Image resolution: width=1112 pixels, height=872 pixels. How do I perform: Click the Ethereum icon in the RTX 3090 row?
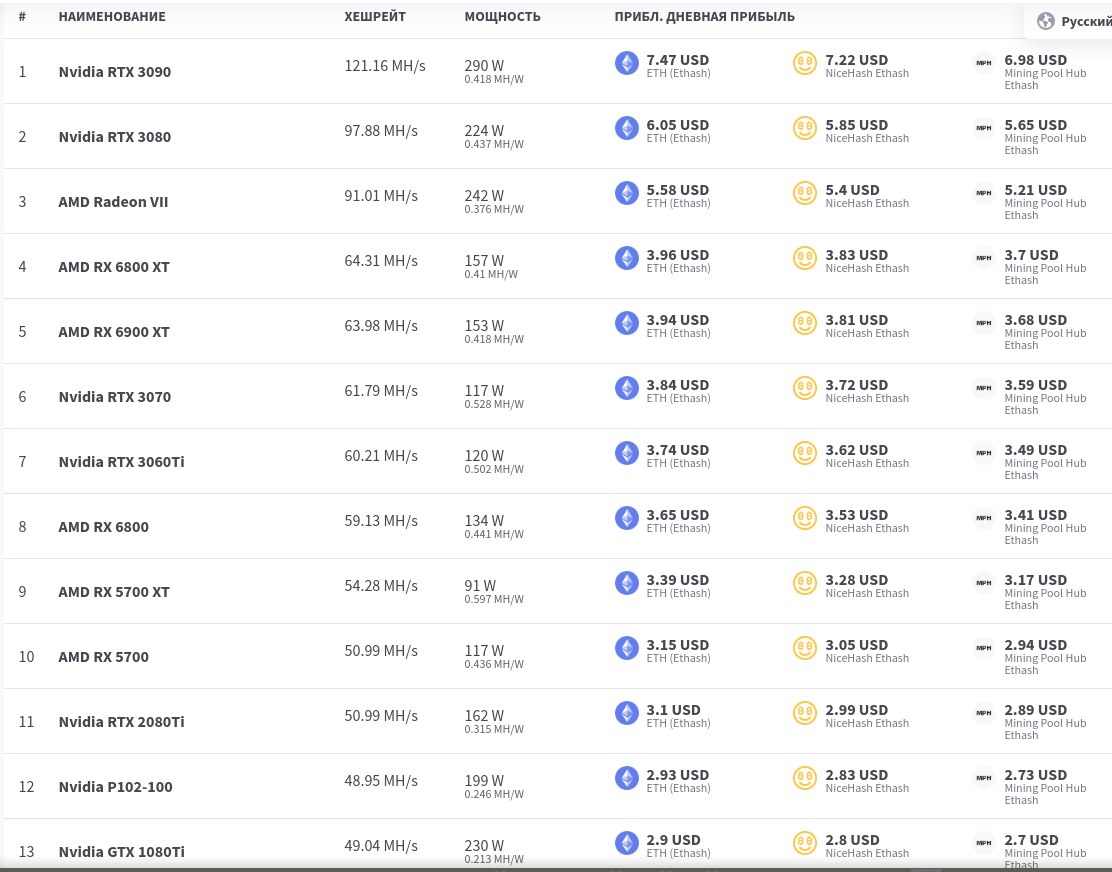click(x=626, y=63)
